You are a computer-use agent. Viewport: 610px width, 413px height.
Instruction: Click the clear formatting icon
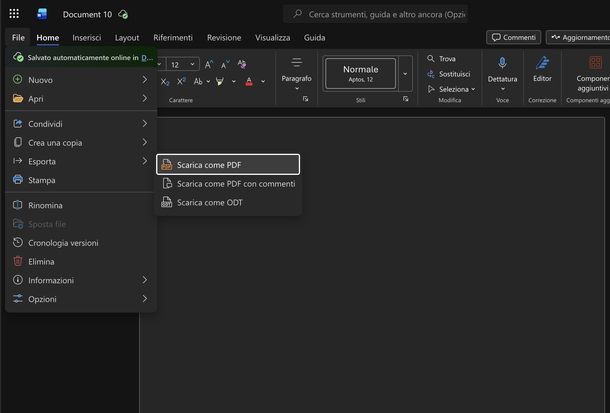tap(242, 65)
